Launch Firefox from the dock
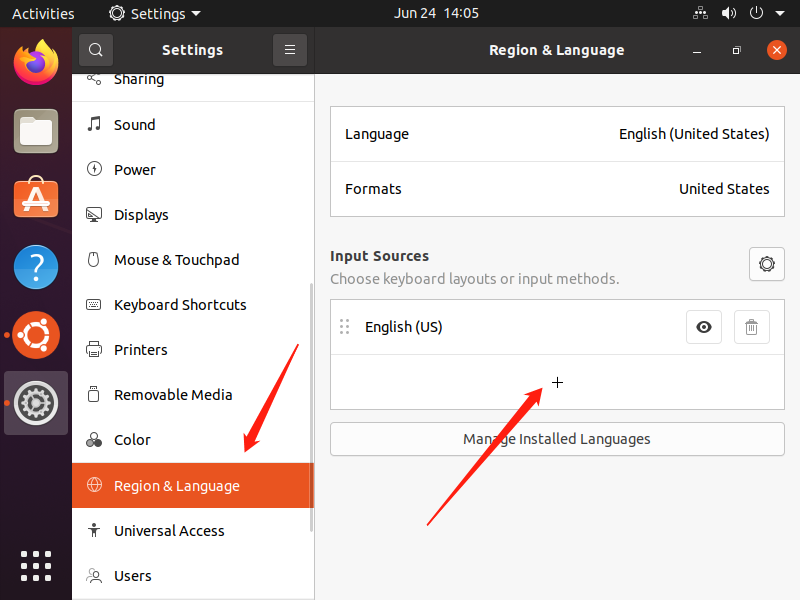Viewport: 800px width, 600px height. coord(36,63)
